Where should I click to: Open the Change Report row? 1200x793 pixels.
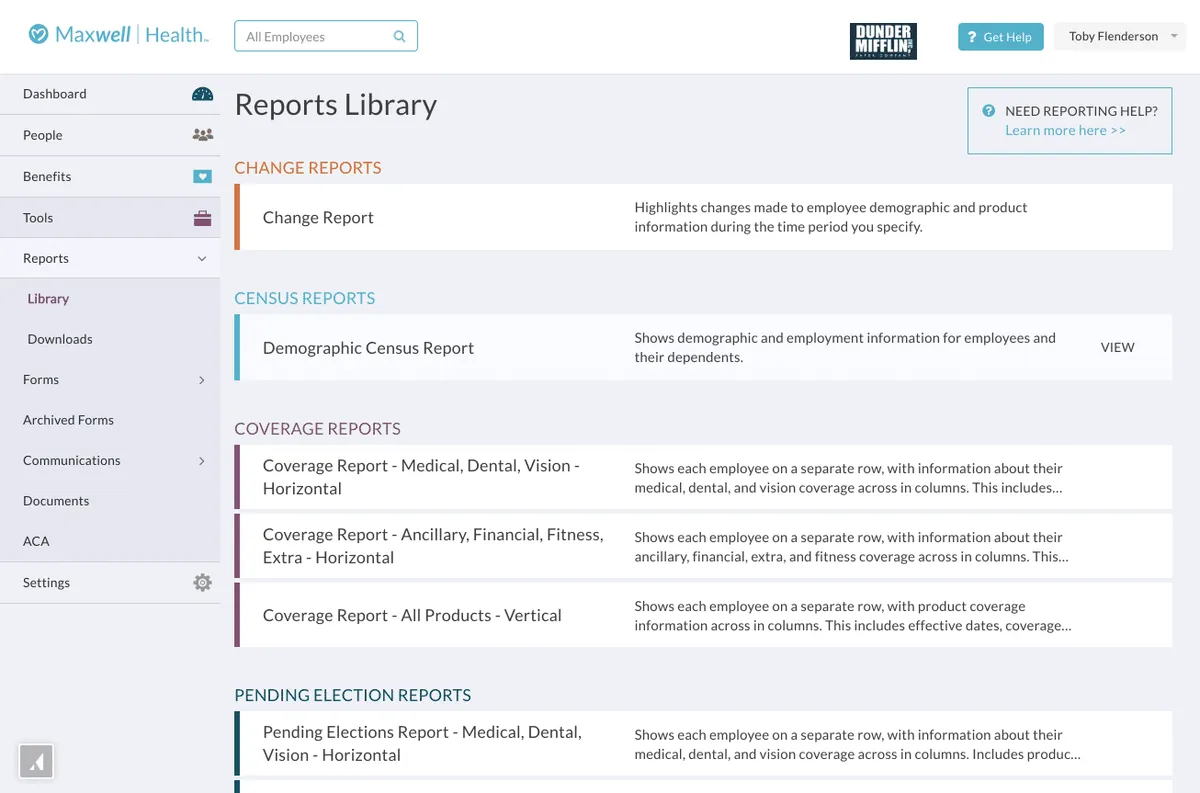[703, 217]
